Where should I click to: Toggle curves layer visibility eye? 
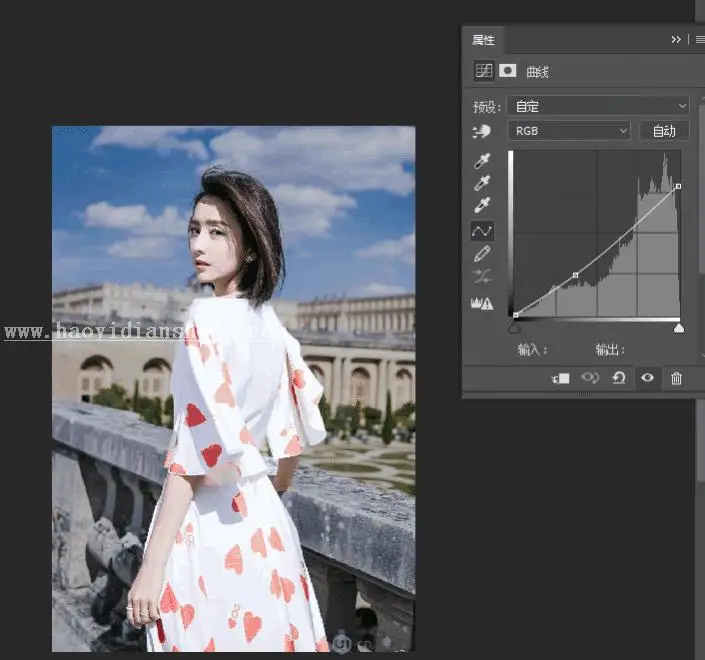(647, 378)
